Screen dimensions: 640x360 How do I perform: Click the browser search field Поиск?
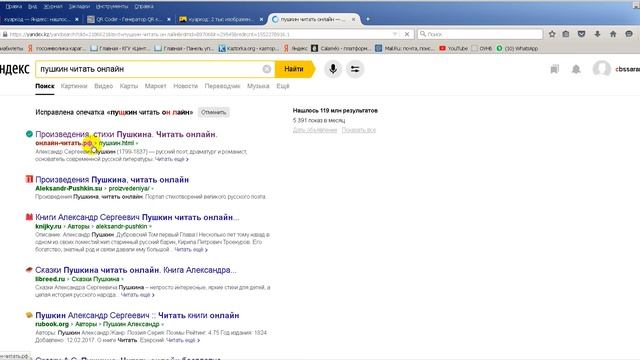pos(480,34)
